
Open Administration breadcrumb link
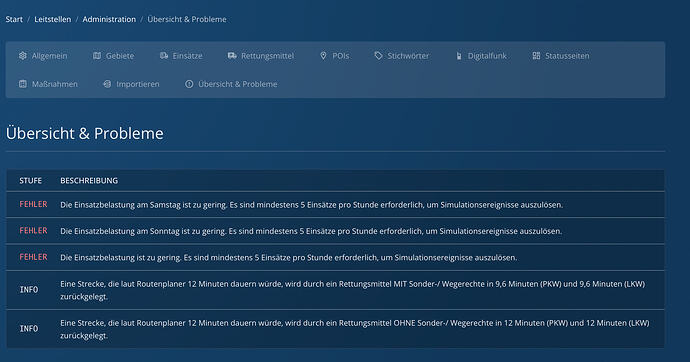point(109,19)
